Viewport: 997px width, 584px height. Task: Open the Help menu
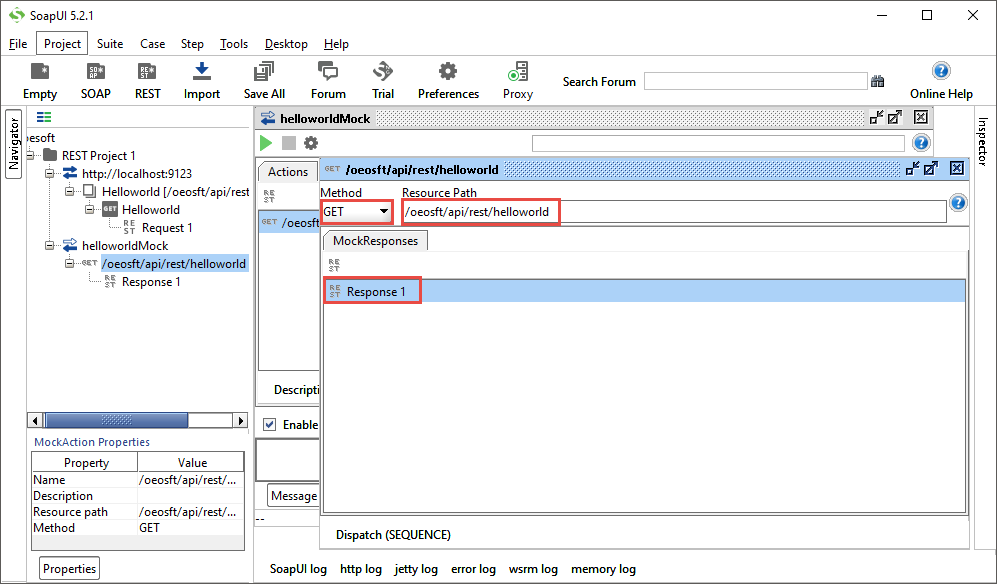point(336,44)
